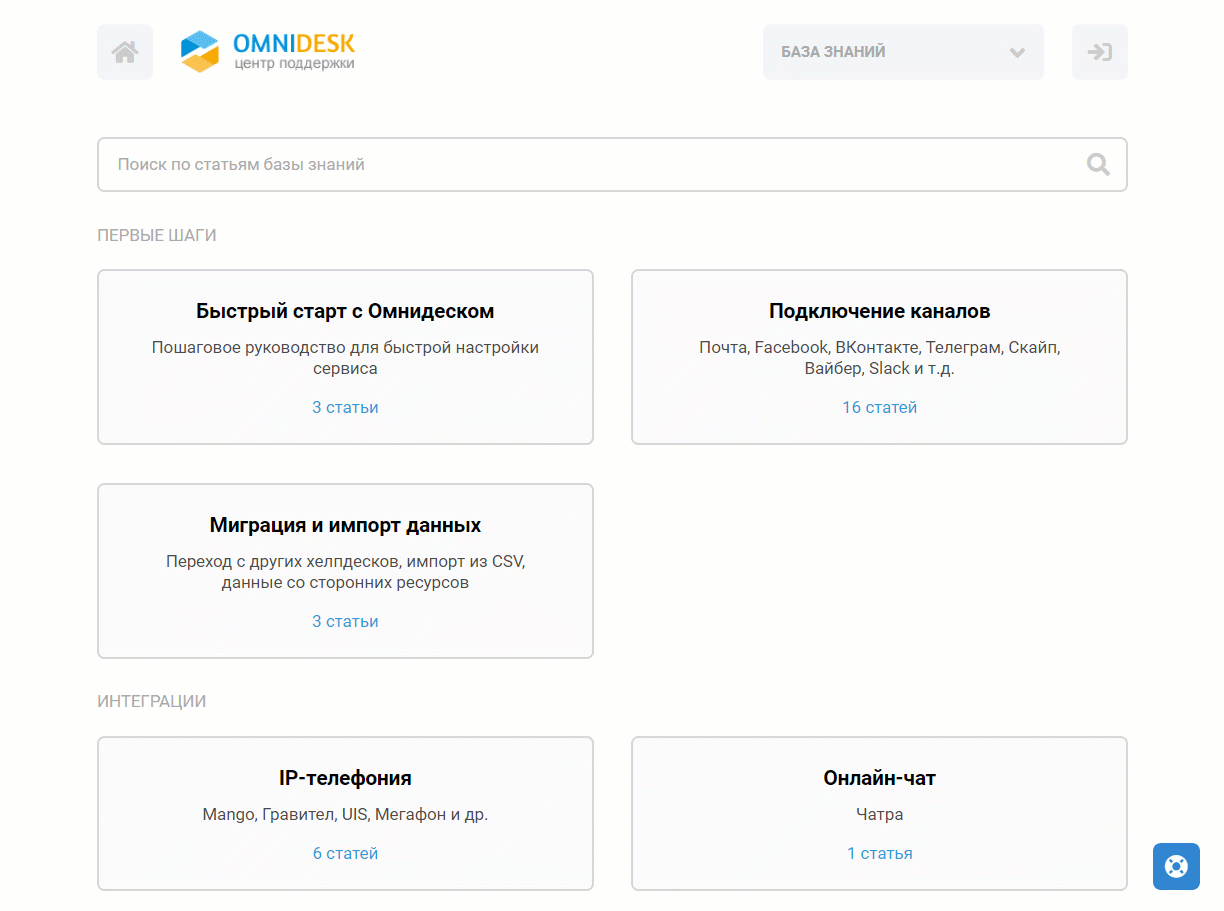Click 3 статьи under Миграция и импорт
This screenshot has height=911, width=1224.
345,621
